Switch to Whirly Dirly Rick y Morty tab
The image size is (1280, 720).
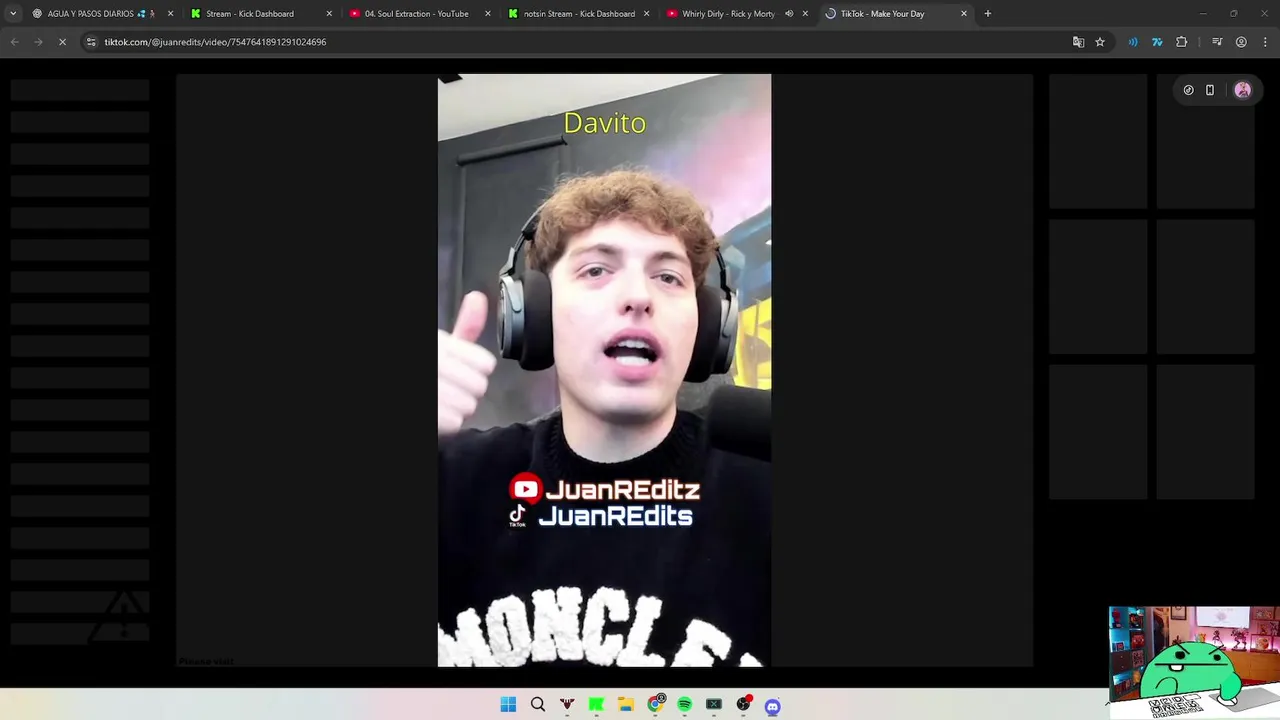pos(737,14)
